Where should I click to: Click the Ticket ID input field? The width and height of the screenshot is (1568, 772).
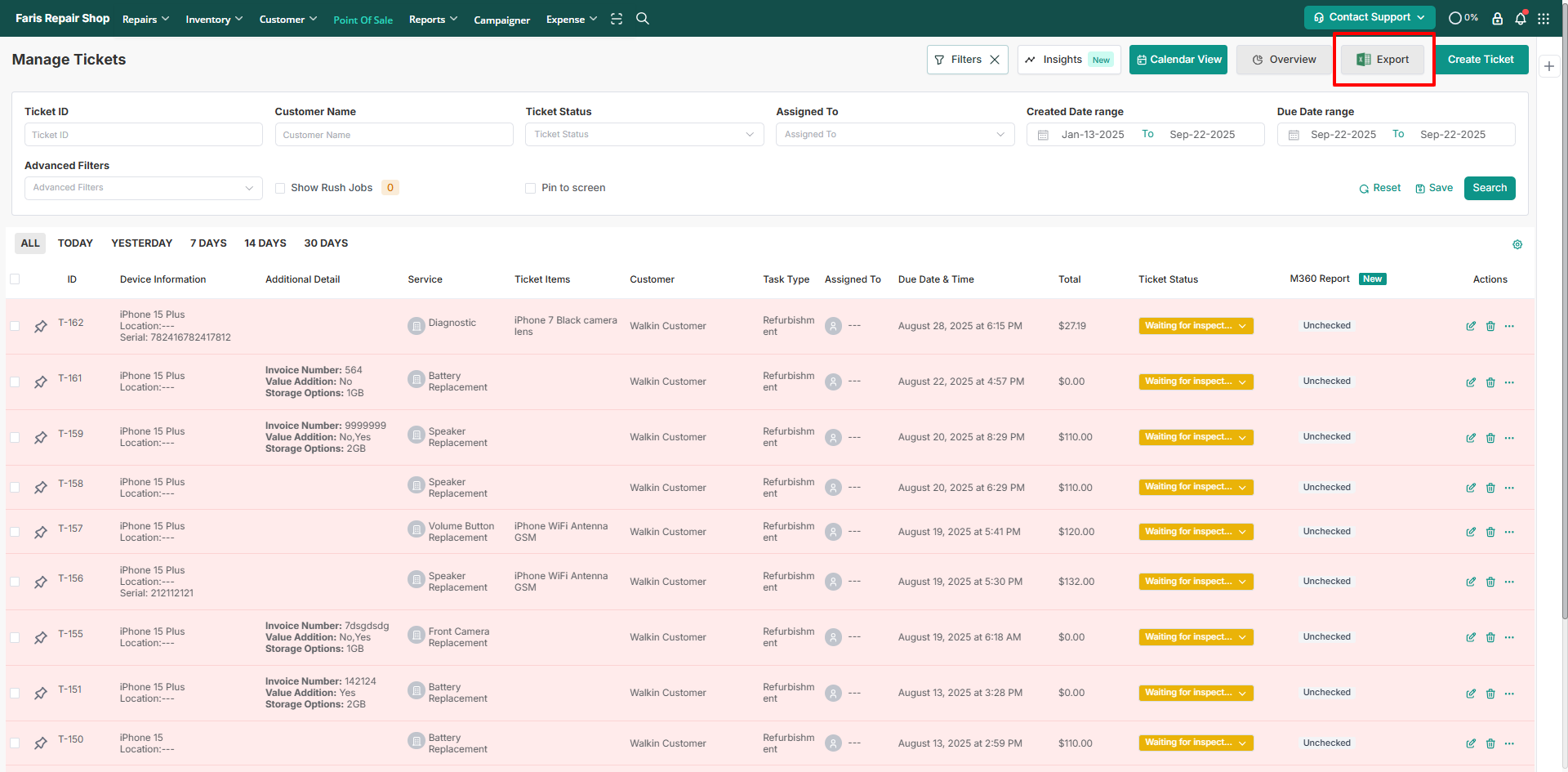click(x=143, y=135)
